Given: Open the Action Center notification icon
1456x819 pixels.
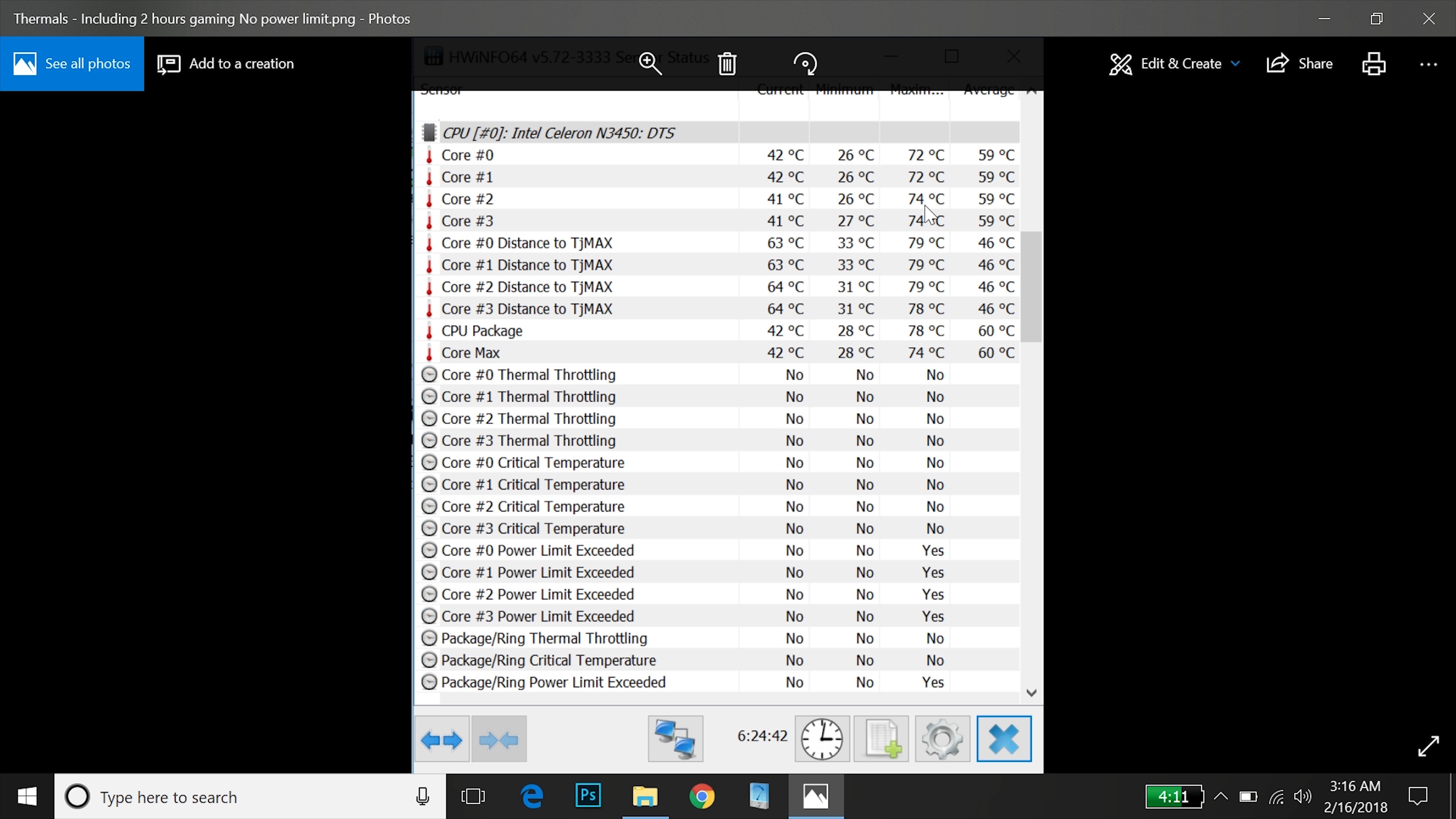Looking at the screenshot, I should point(1418,796).
